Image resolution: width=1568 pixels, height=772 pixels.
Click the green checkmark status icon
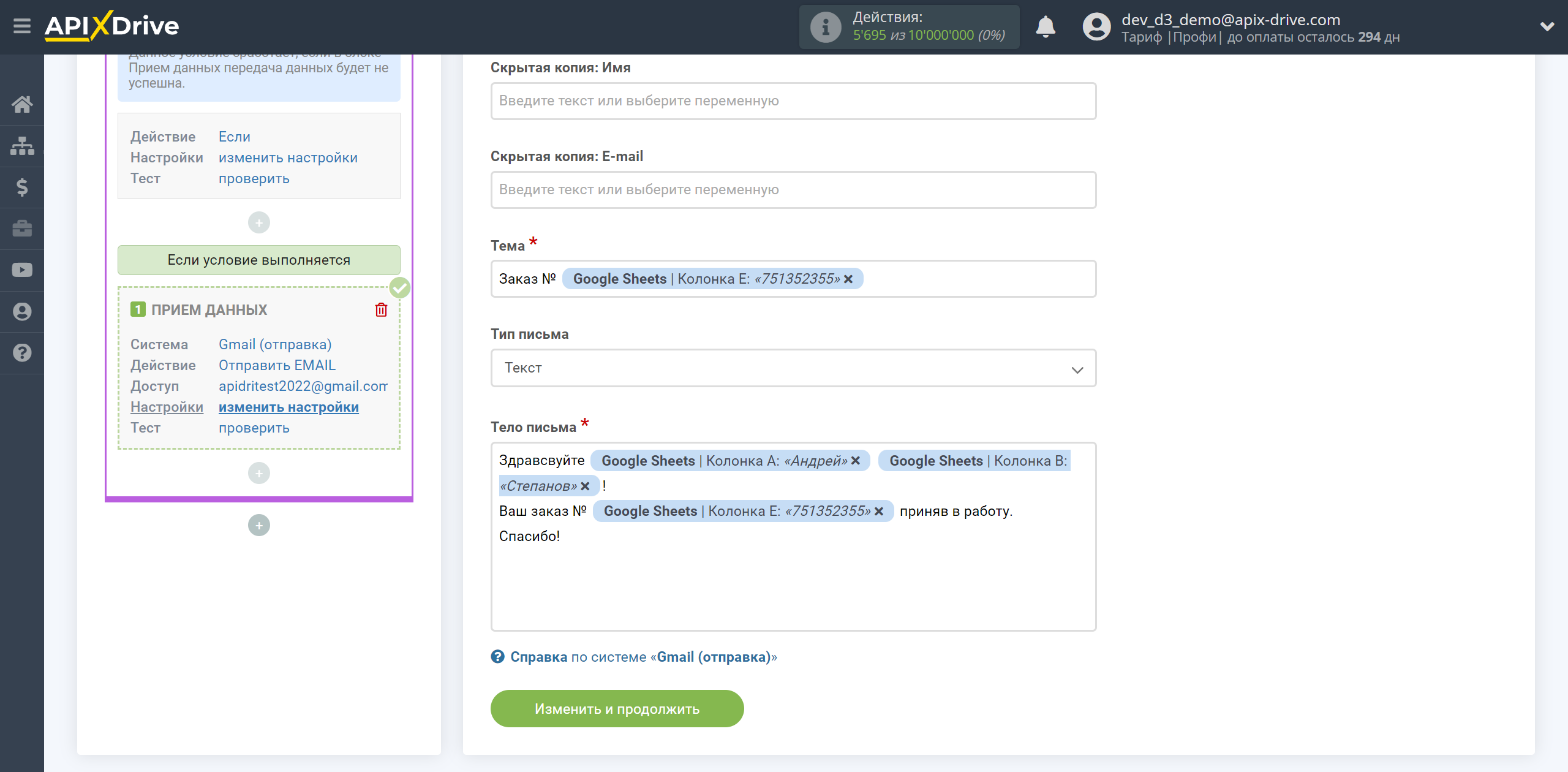[x=400, y=287]
